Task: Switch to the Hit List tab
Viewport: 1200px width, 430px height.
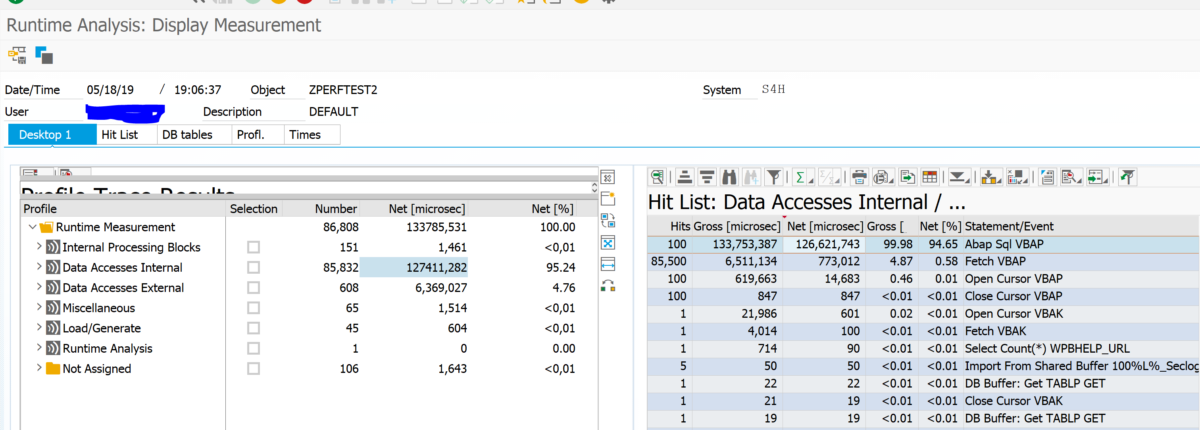Action: coord(119,134)
